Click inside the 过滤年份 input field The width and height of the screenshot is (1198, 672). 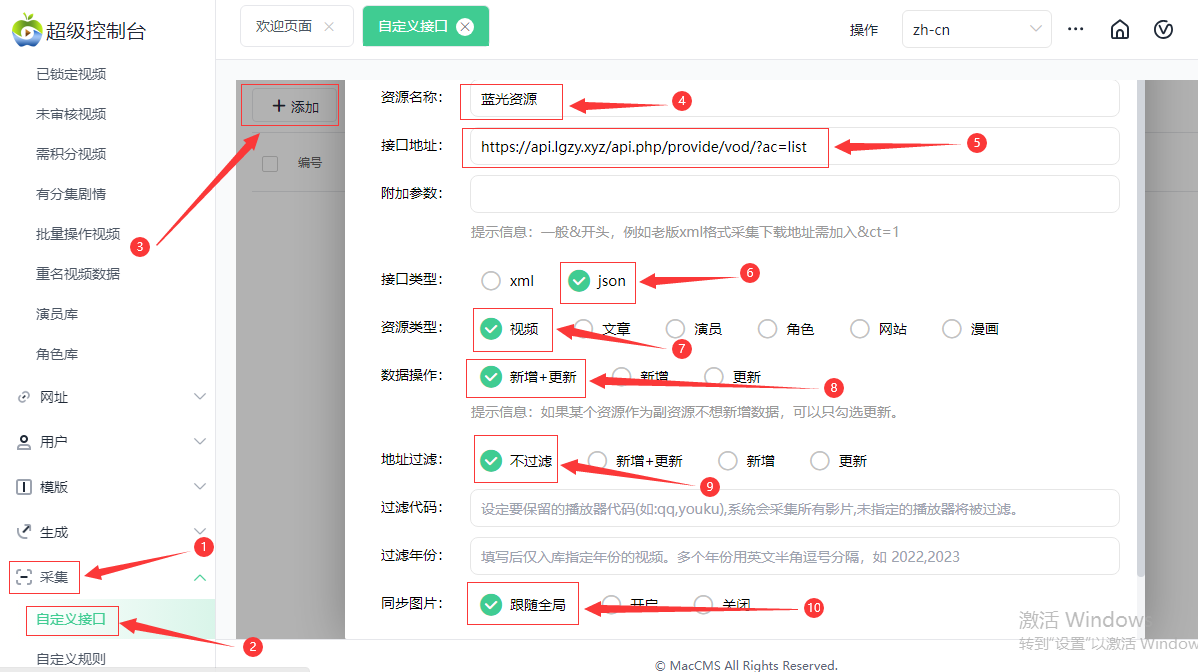(793, 557)
